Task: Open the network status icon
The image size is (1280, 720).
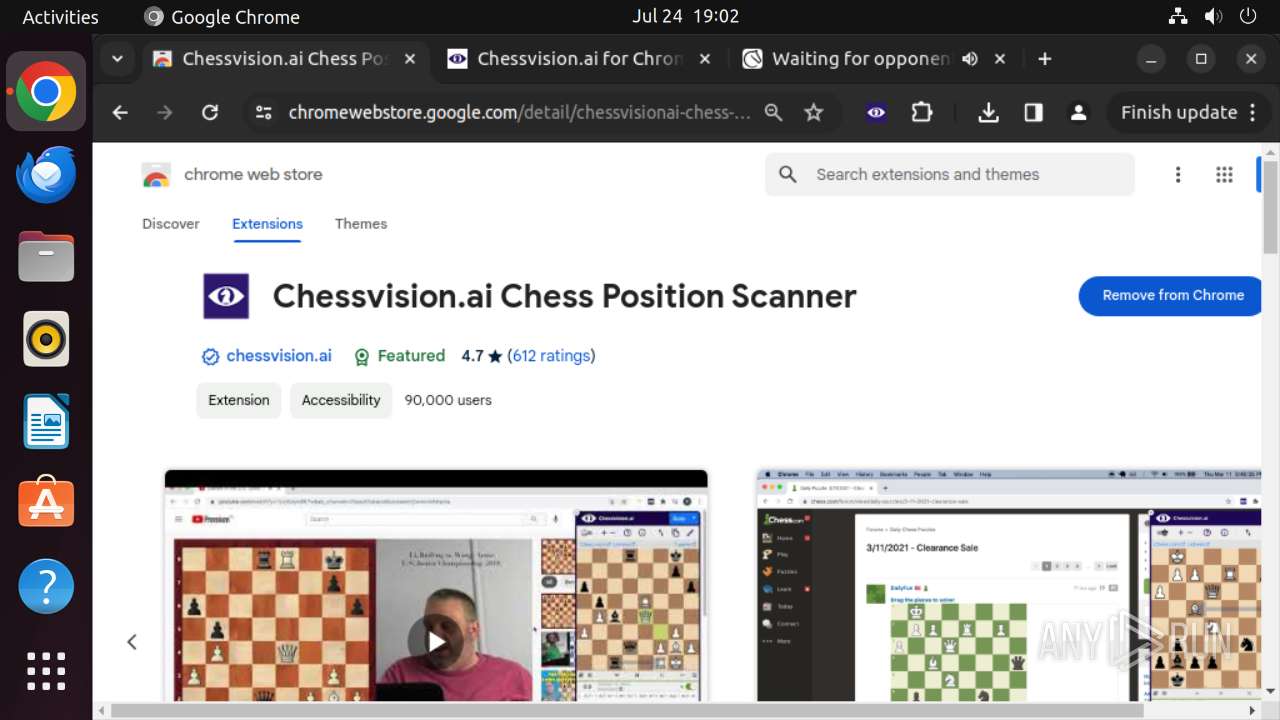Action: coord(1178,17)
